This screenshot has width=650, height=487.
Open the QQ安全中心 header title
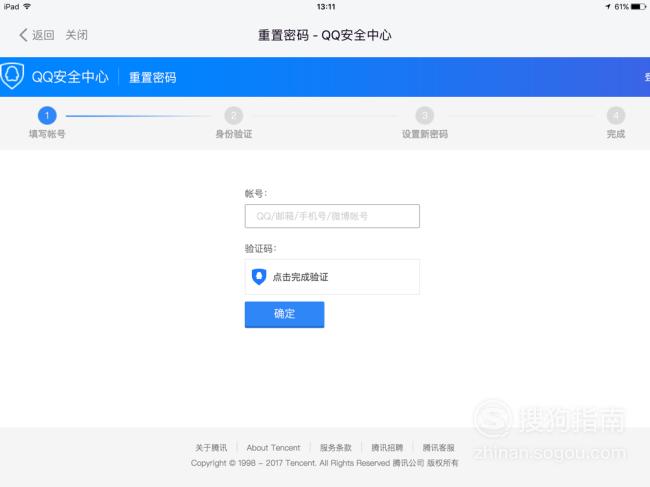[70, 77]
